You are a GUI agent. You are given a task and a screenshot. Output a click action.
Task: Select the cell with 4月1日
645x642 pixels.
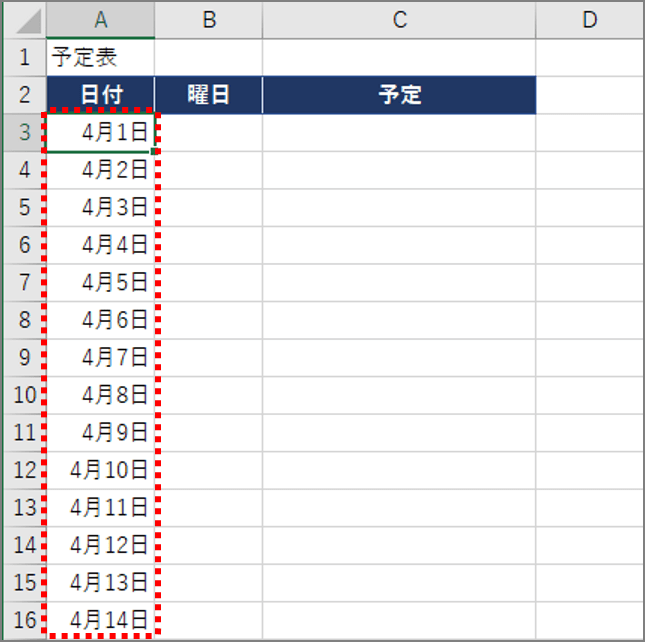(101, 132)
